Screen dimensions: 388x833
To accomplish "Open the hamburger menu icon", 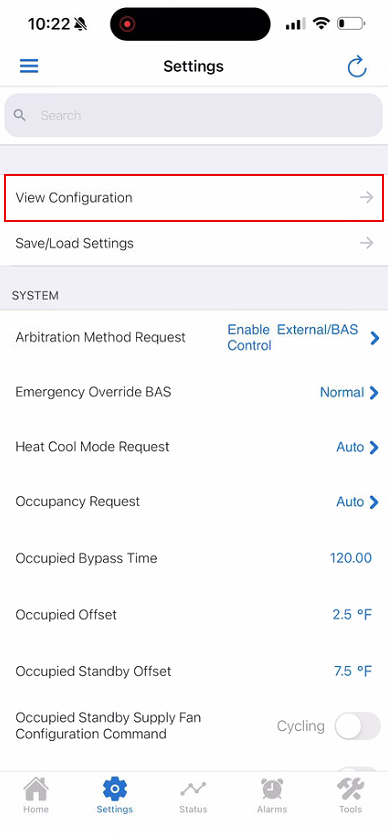I will pyautogui.click(x=29, y=66).
